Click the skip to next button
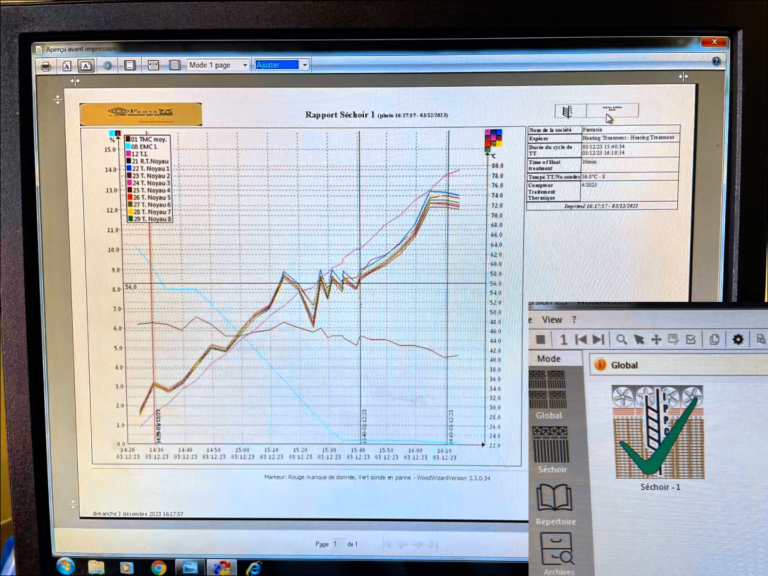The image size is (768, 576). pos(600,340)
